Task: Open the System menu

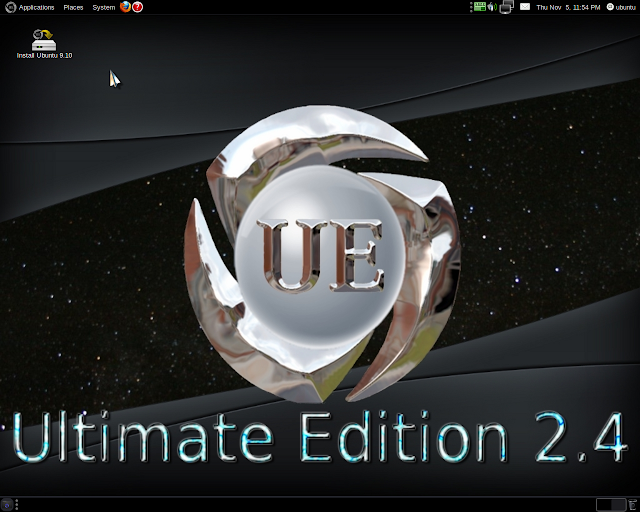Action: tap(104, 7)
